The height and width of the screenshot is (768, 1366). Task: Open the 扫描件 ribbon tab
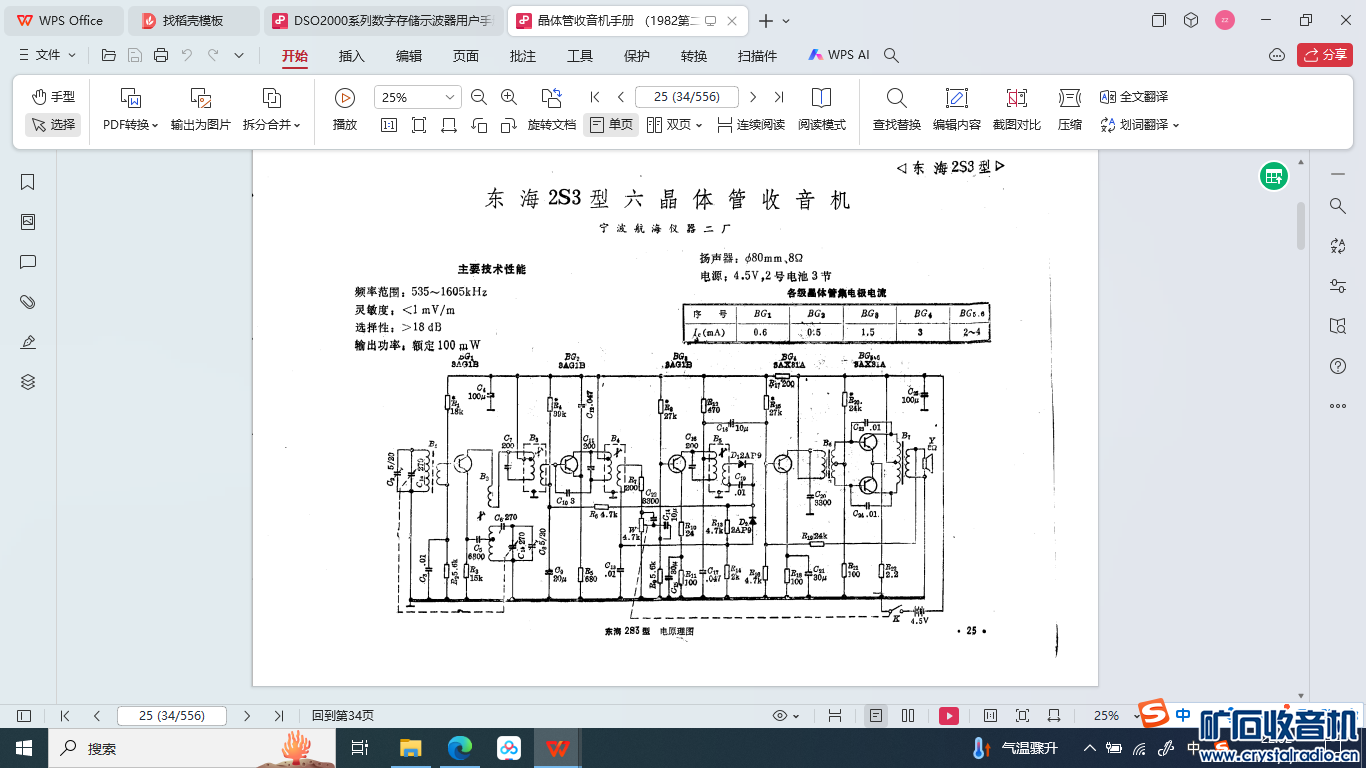[757, 56]
